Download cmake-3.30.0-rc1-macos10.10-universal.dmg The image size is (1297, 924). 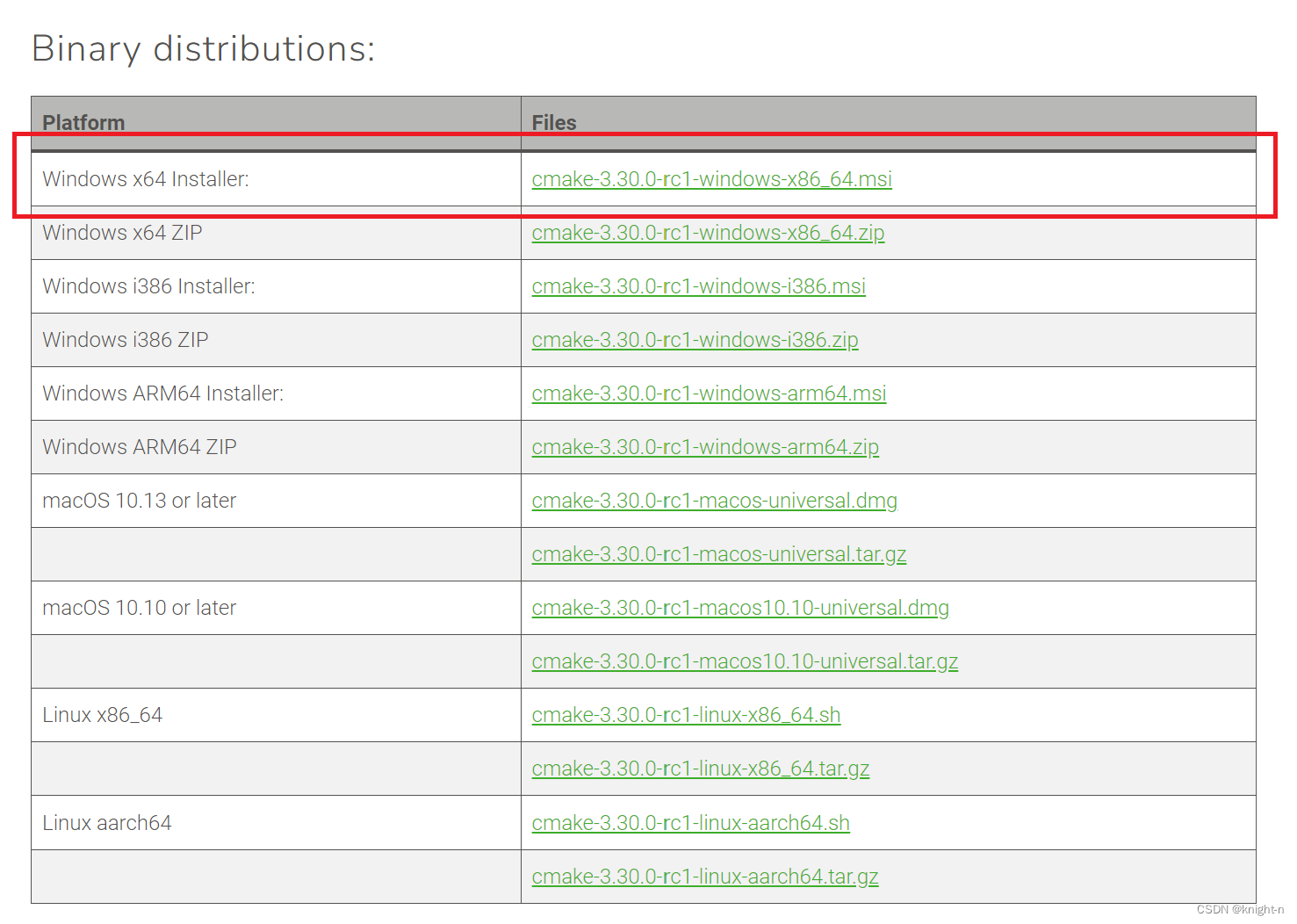[x=740, y=608]
